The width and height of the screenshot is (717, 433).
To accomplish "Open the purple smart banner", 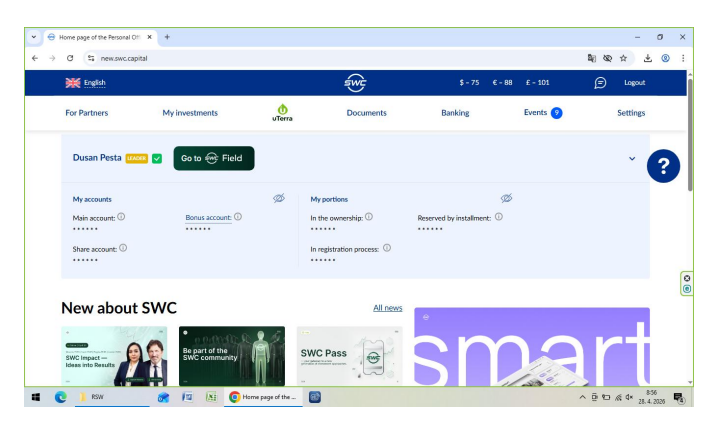I will pyautogui.click(x=532, y=347).
